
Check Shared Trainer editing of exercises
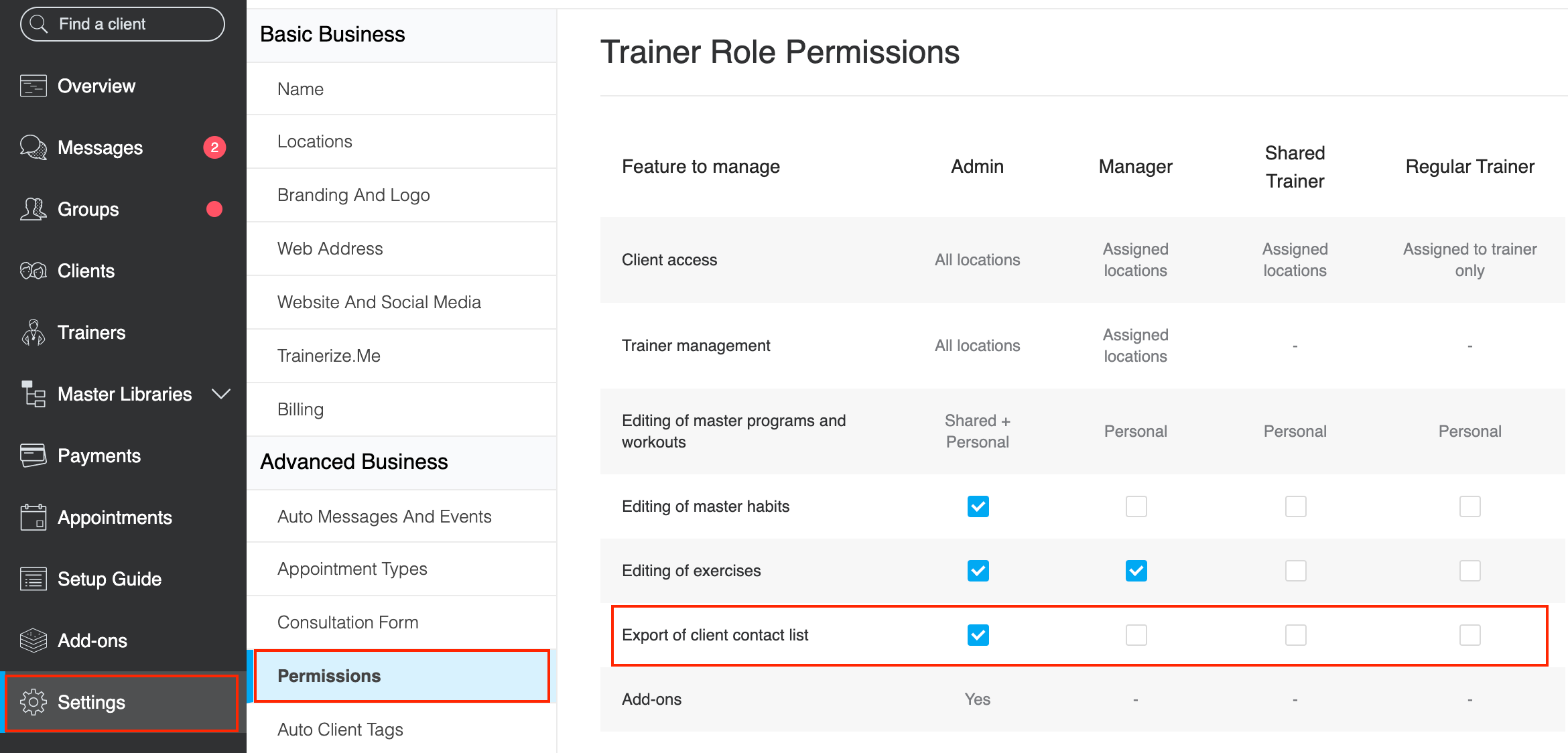pos(1295,571)
